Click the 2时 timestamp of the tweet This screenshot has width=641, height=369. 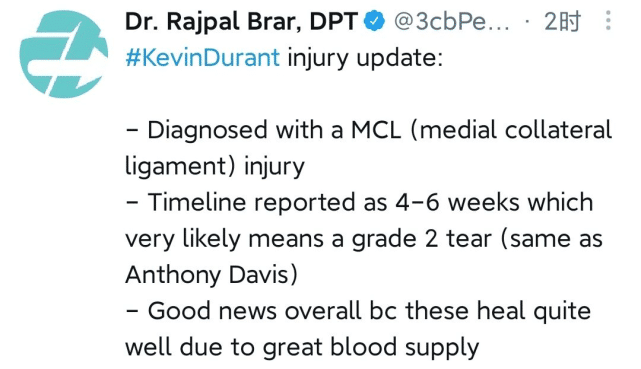click(x=562, y=21)
